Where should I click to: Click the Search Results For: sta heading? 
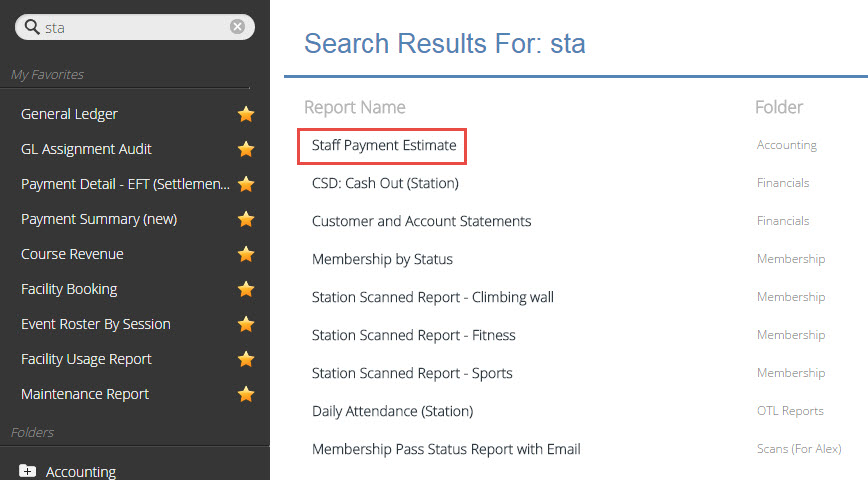pos(445,44)
